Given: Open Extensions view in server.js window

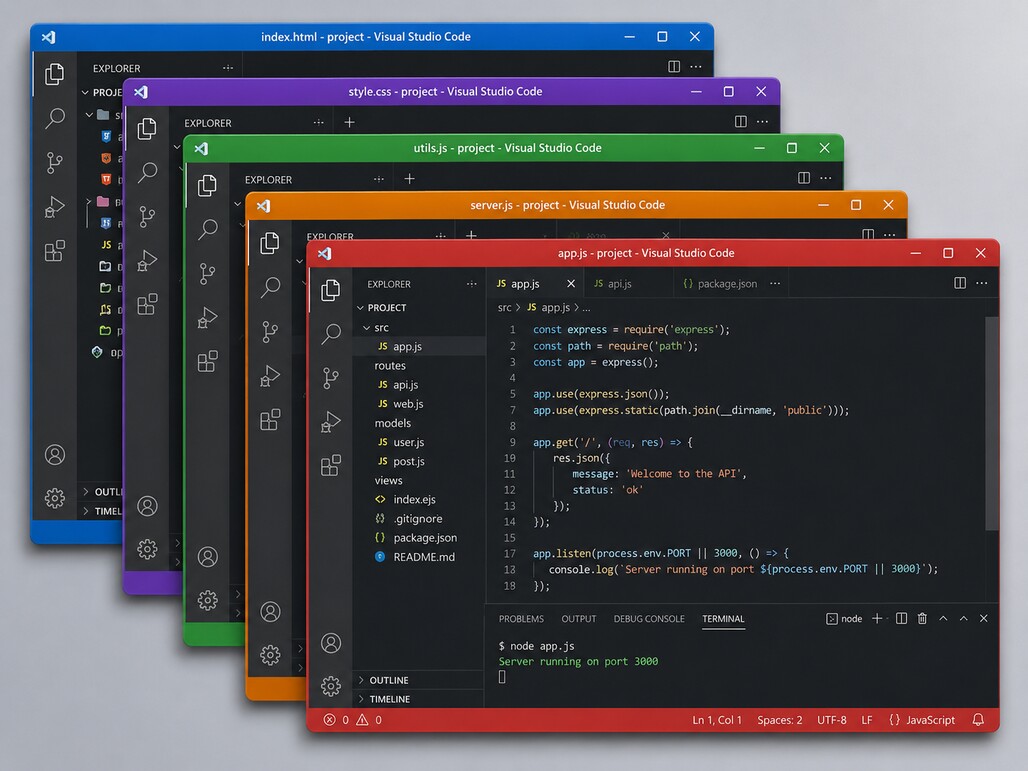Looking at the screenshot, I should pos(270,420).
